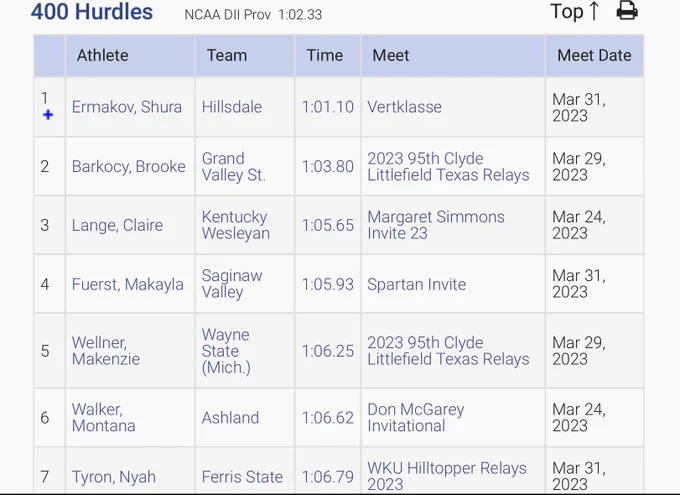The height and width of the screenshot is (495, 680).
Task: Visit the Grand Valley St. team link
Action: pos(234,167)
